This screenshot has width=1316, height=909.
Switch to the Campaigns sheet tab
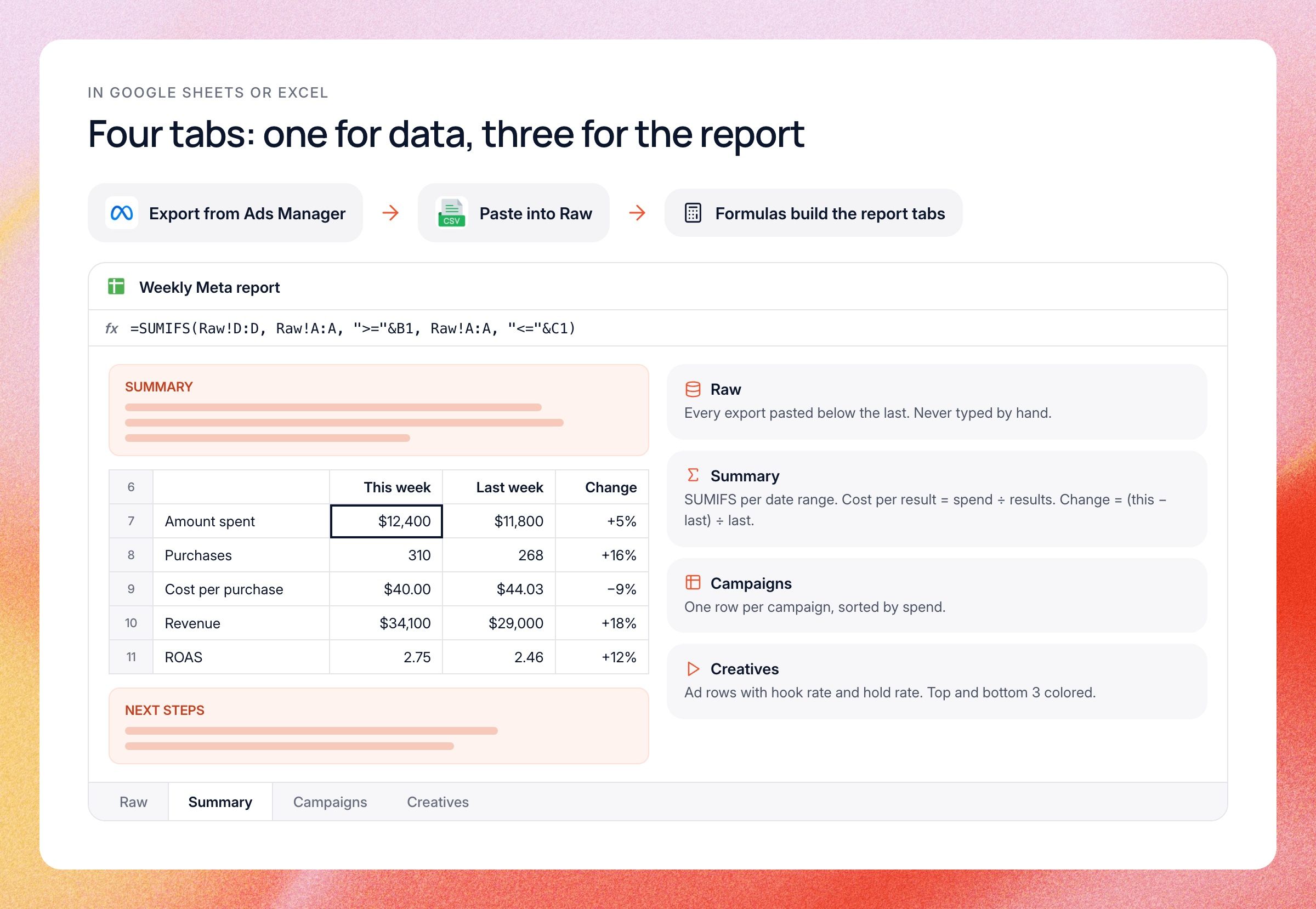point(330,802)
